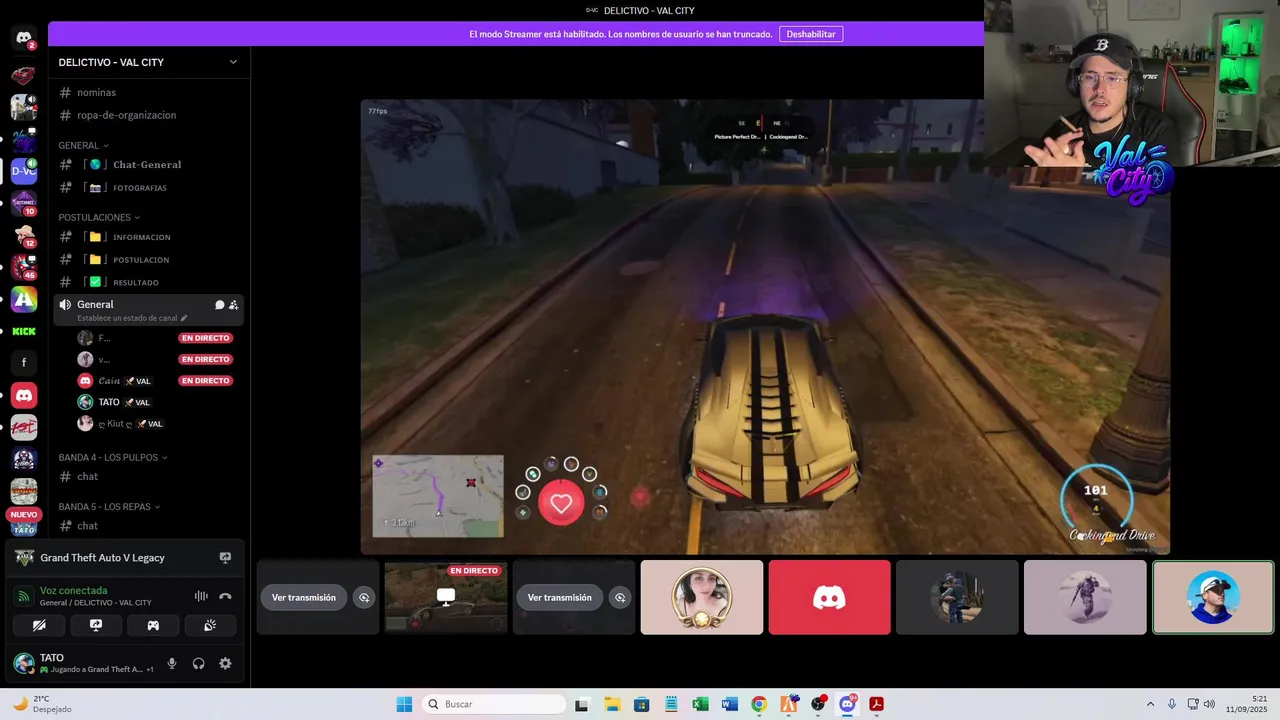Disconnect from voice with the hang-up icon
The width and height of the screenshot is (1280, 720).
tap(225, 596)
